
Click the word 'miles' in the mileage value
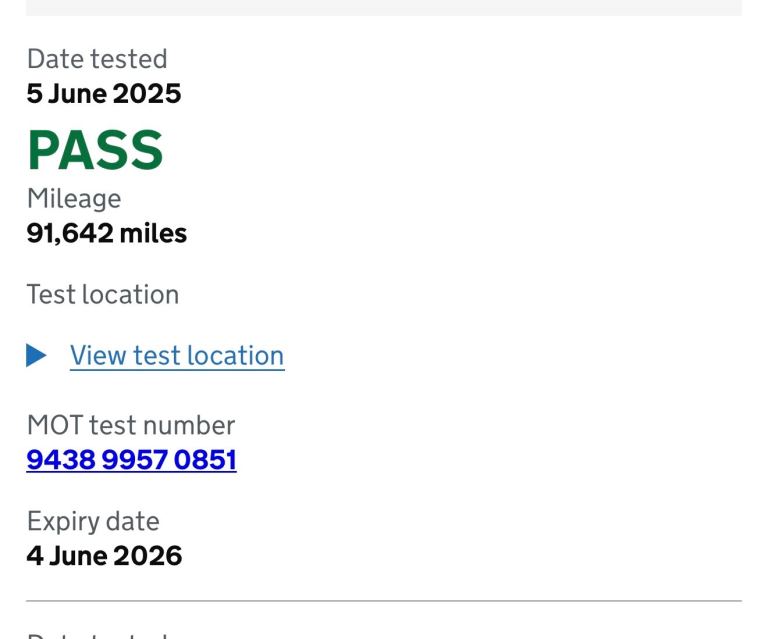click(153, 233)
